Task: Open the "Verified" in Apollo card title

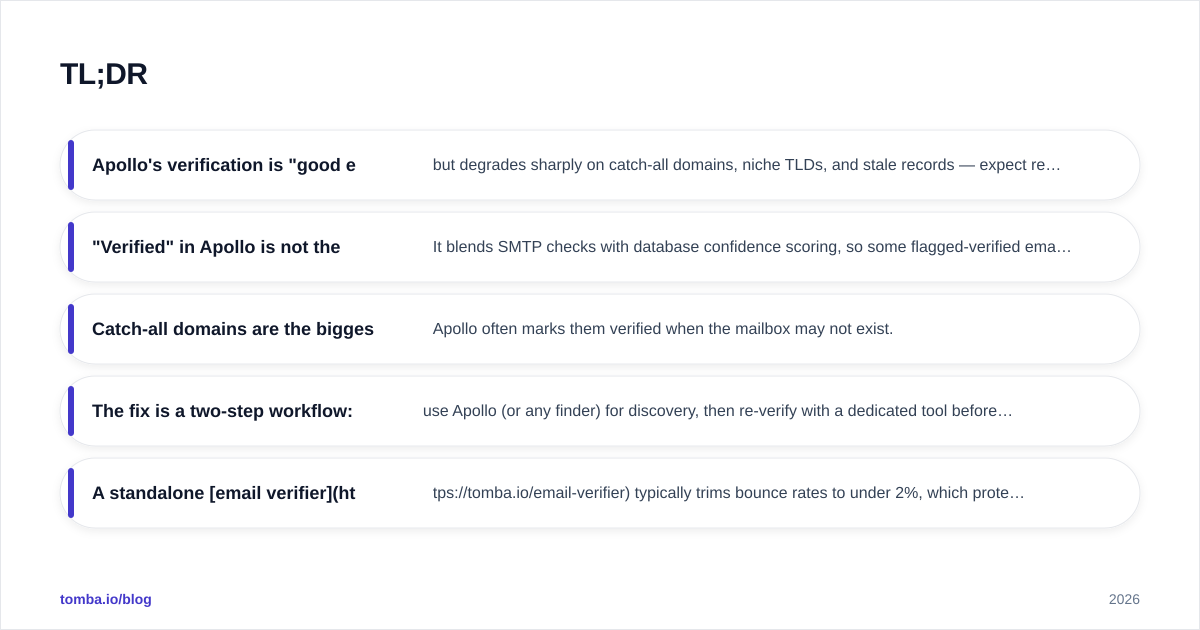Action: tap(216, 247)
